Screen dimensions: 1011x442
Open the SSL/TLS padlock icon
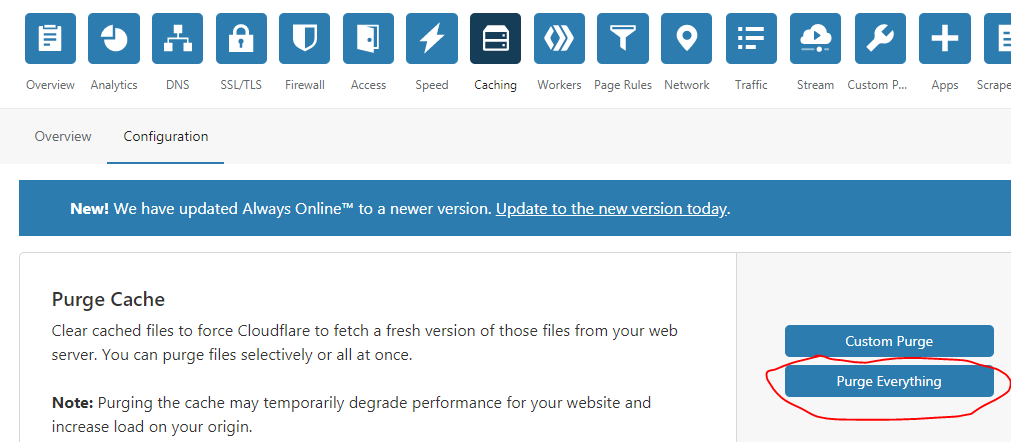point(241,39)
